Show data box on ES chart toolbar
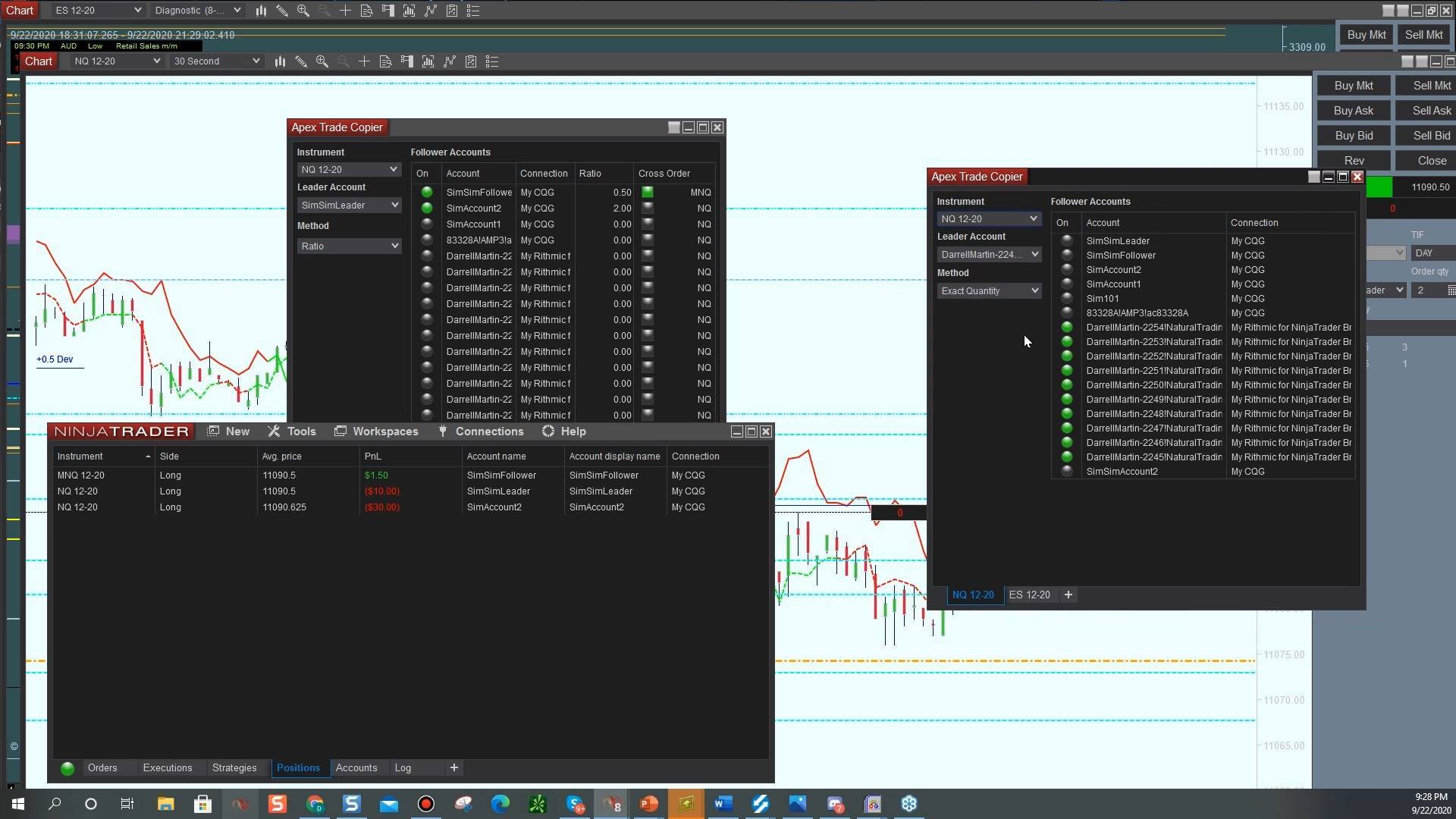This screenshot has height=819, width=1456. 367,11
